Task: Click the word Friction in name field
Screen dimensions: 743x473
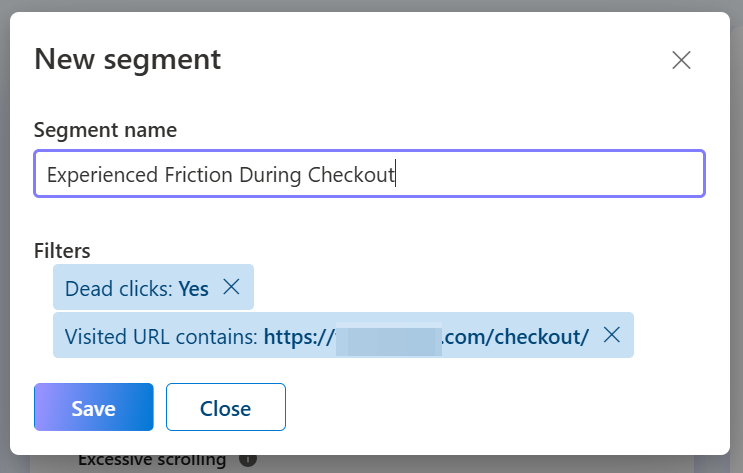Action: coord(199,175)
